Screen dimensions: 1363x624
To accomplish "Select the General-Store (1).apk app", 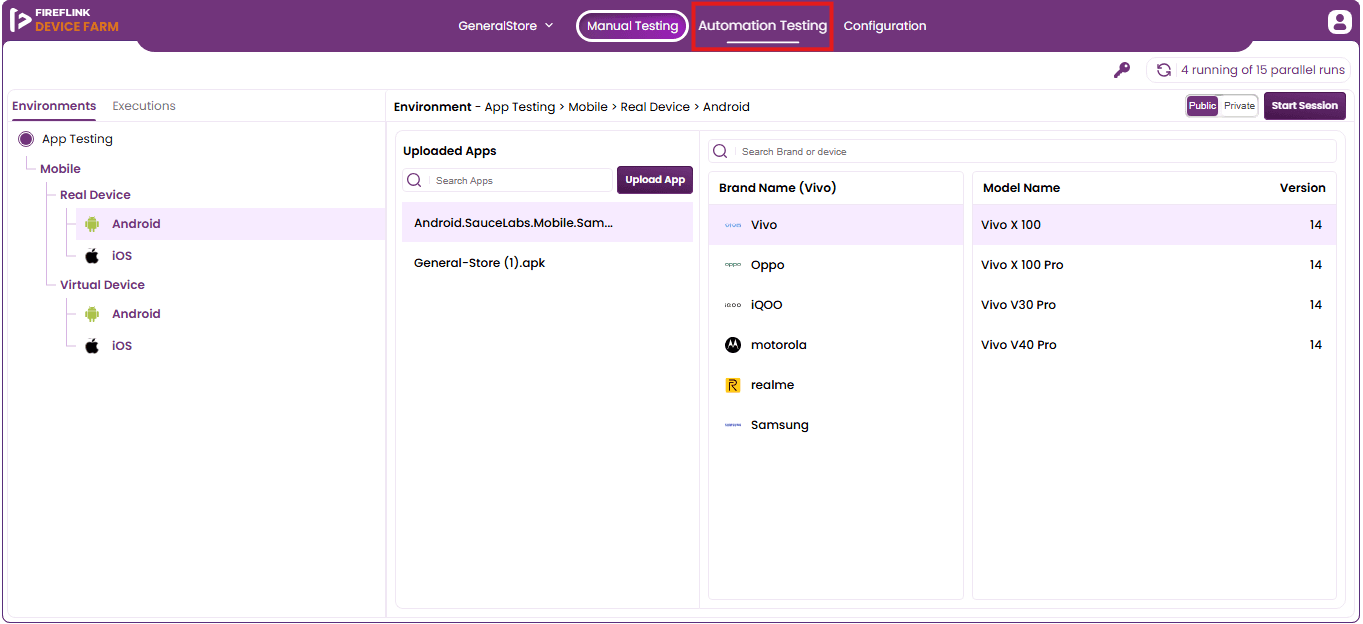I will pyautogui.click(x=547, y=263).
